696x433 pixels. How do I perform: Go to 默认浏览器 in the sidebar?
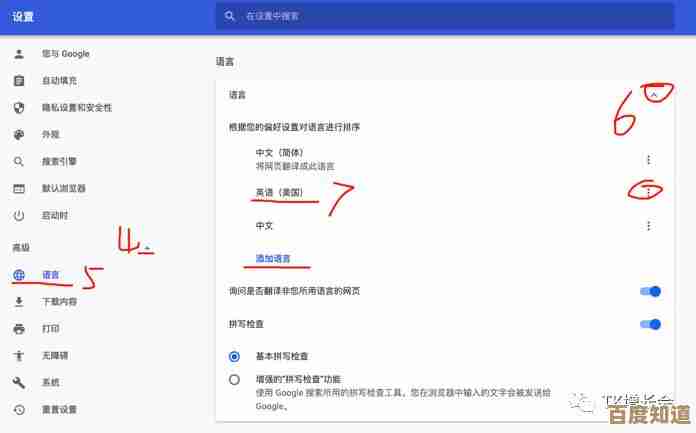click(63, 188)
